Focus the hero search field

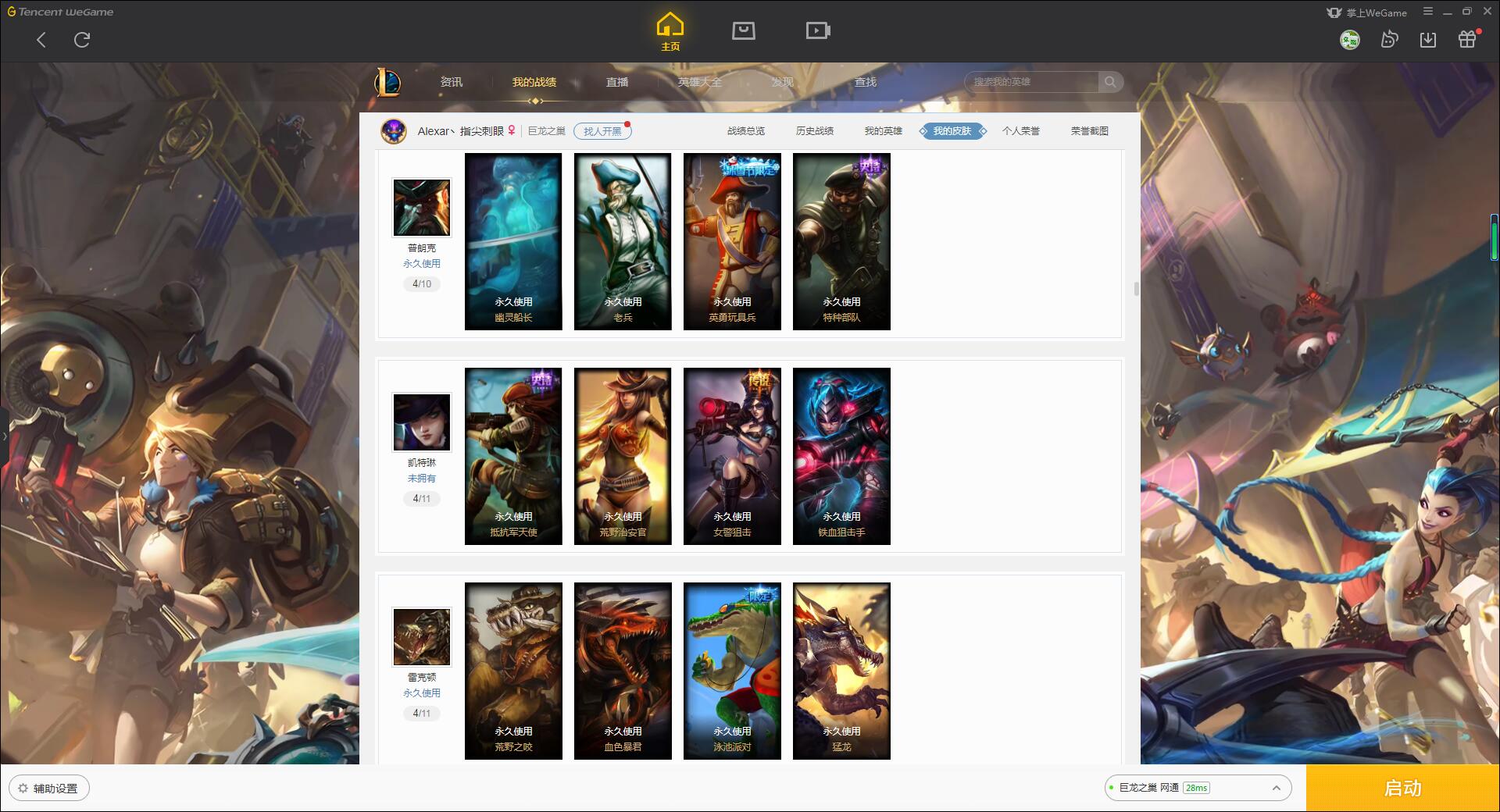(1032, 82)
